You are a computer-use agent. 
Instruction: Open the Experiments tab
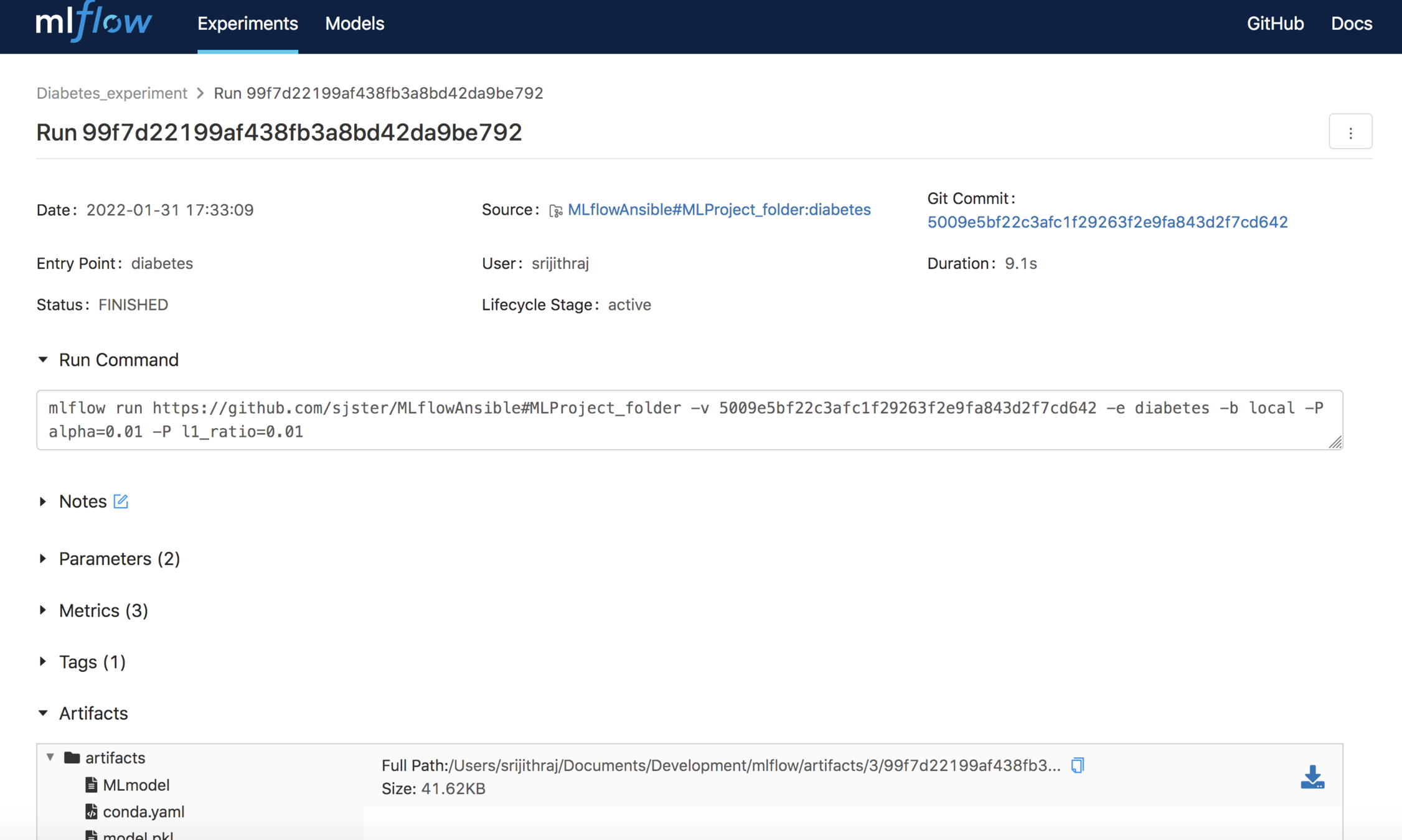pos(247,24)
